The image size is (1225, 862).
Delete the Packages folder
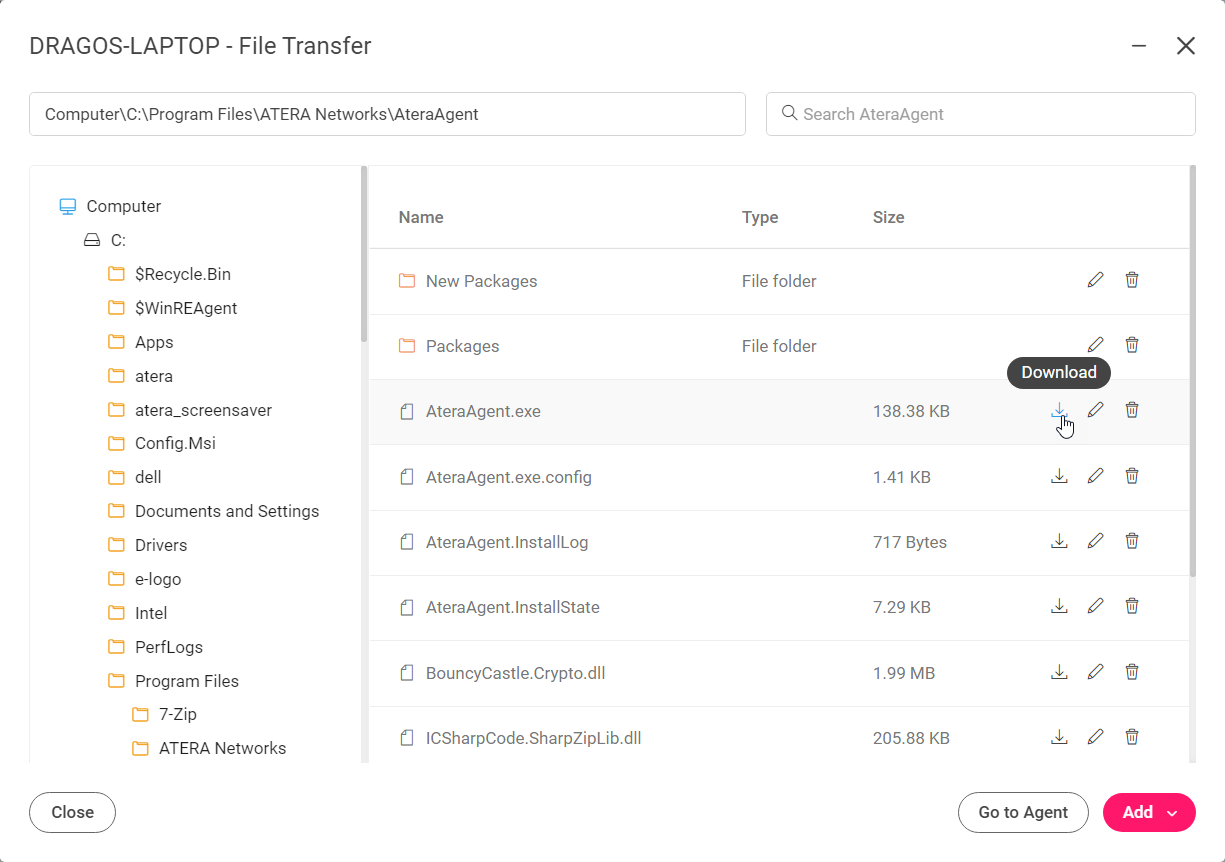click(1132, 345)
